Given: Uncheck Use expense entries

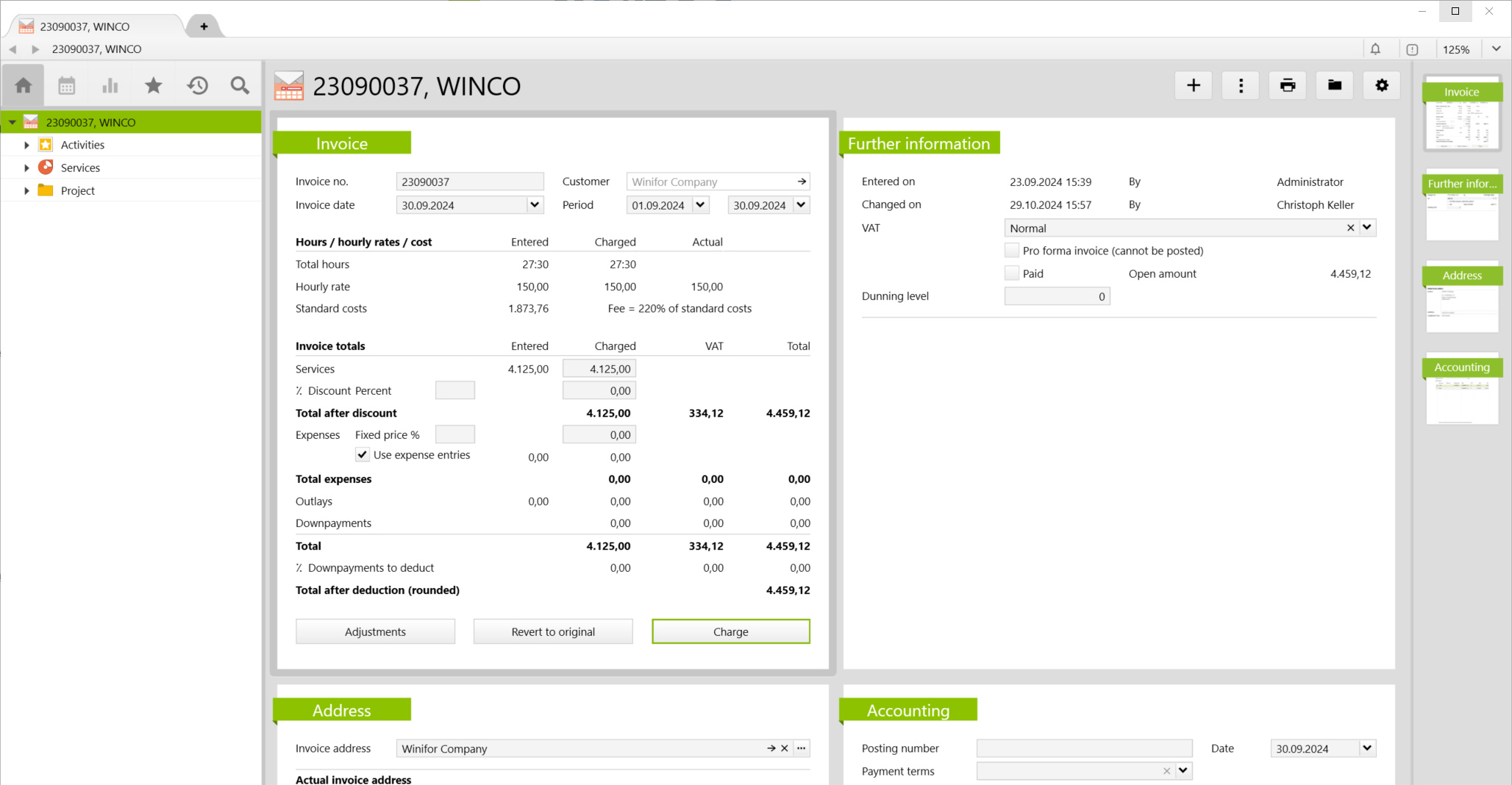Looking at the screenshot, I should [x=363, y=455].
